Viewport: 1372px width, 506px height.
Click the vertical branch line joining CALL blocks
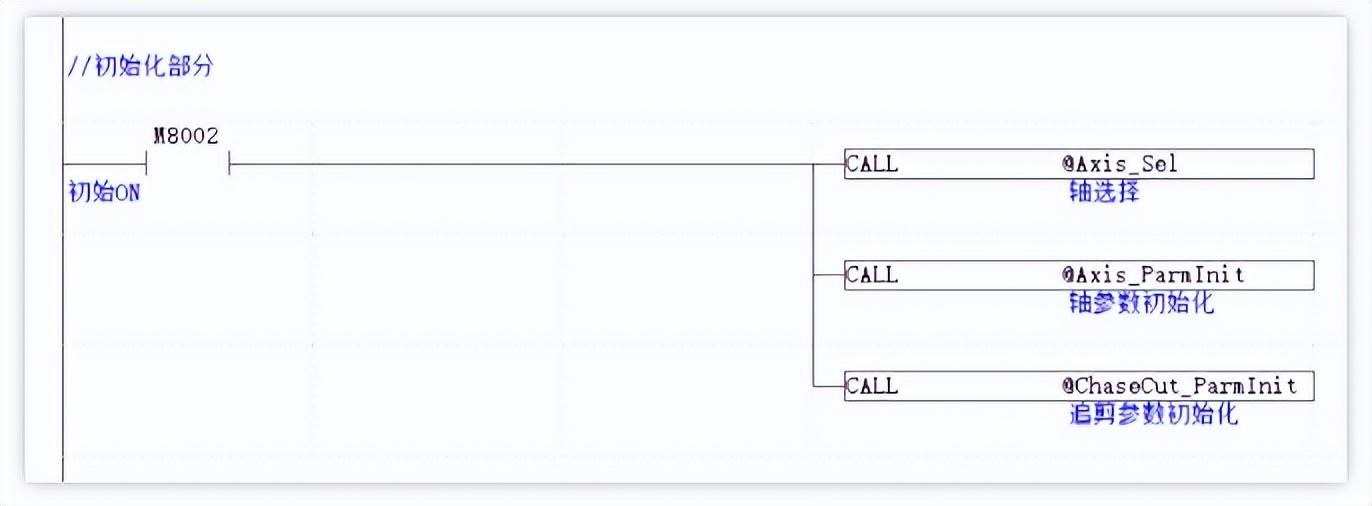[813, 275]
